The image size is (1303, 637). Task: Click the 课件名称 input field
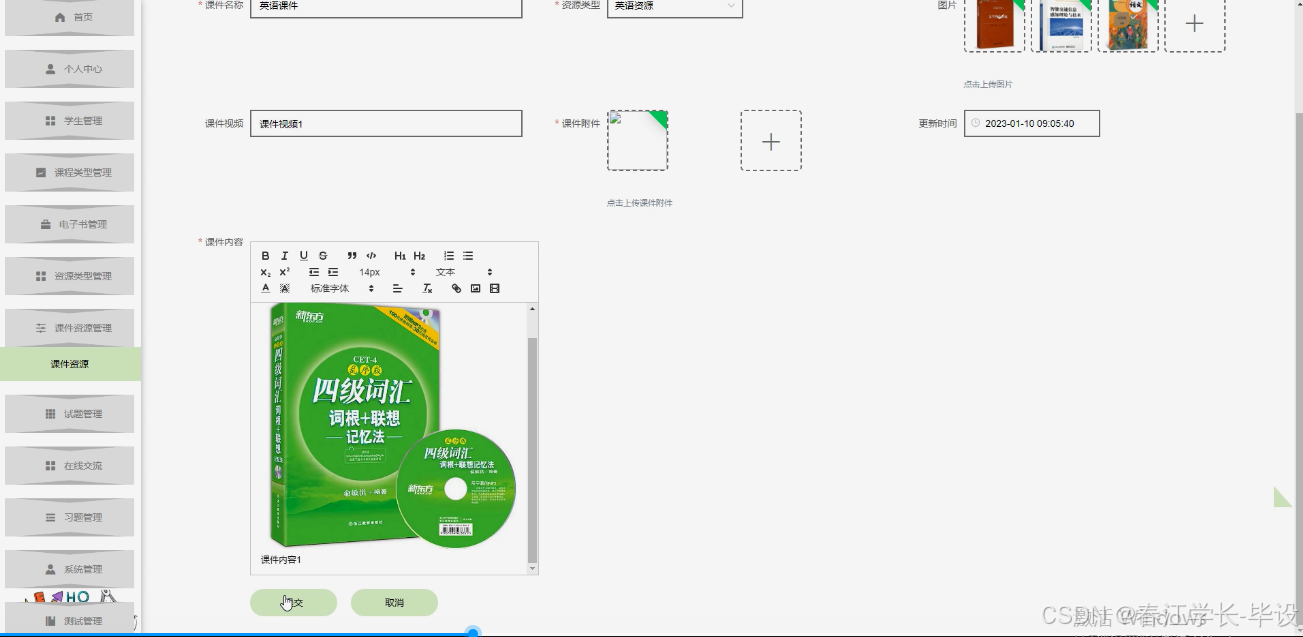(386, 6)
